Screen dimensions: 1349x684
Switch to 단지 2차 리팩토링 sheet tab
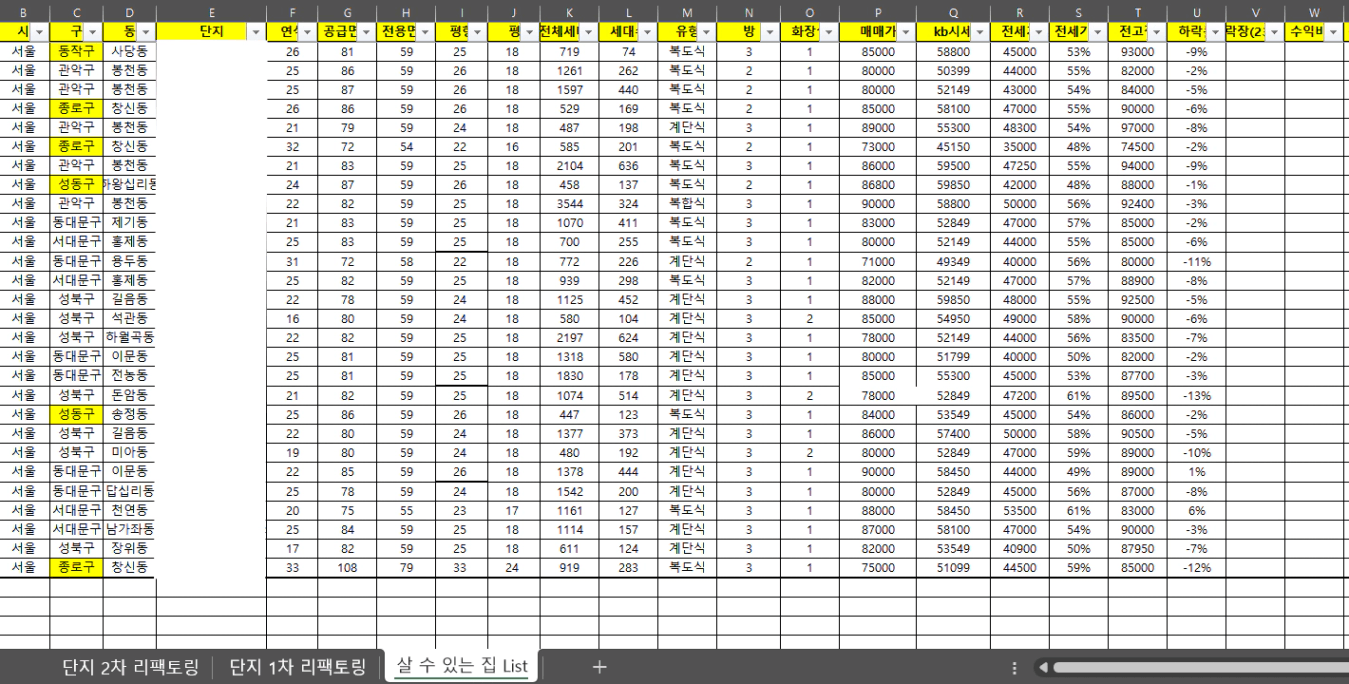[x=131, y=666]
